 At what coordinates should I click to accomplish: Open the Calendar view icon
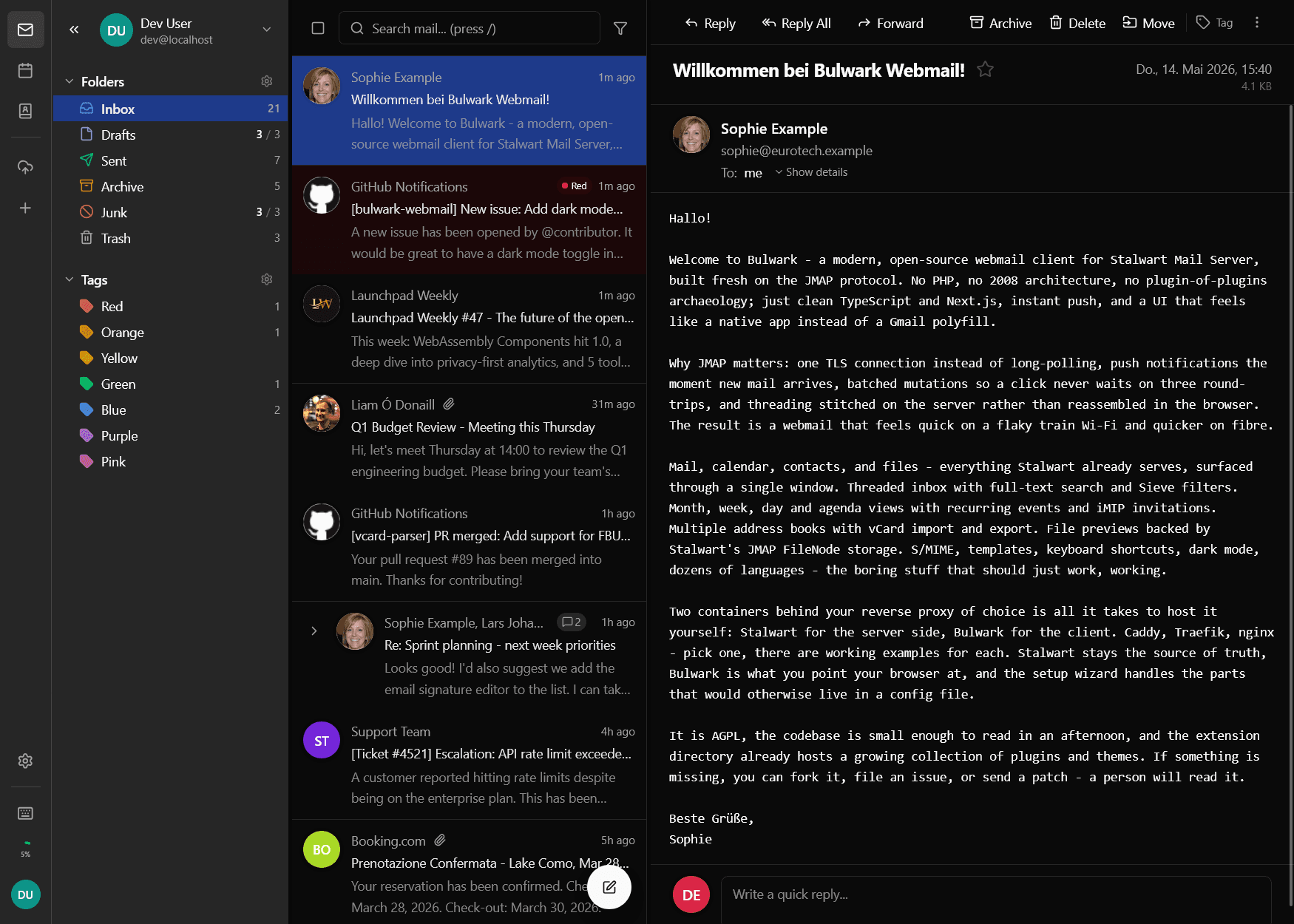pyautogui.click(x=25, y=70)
